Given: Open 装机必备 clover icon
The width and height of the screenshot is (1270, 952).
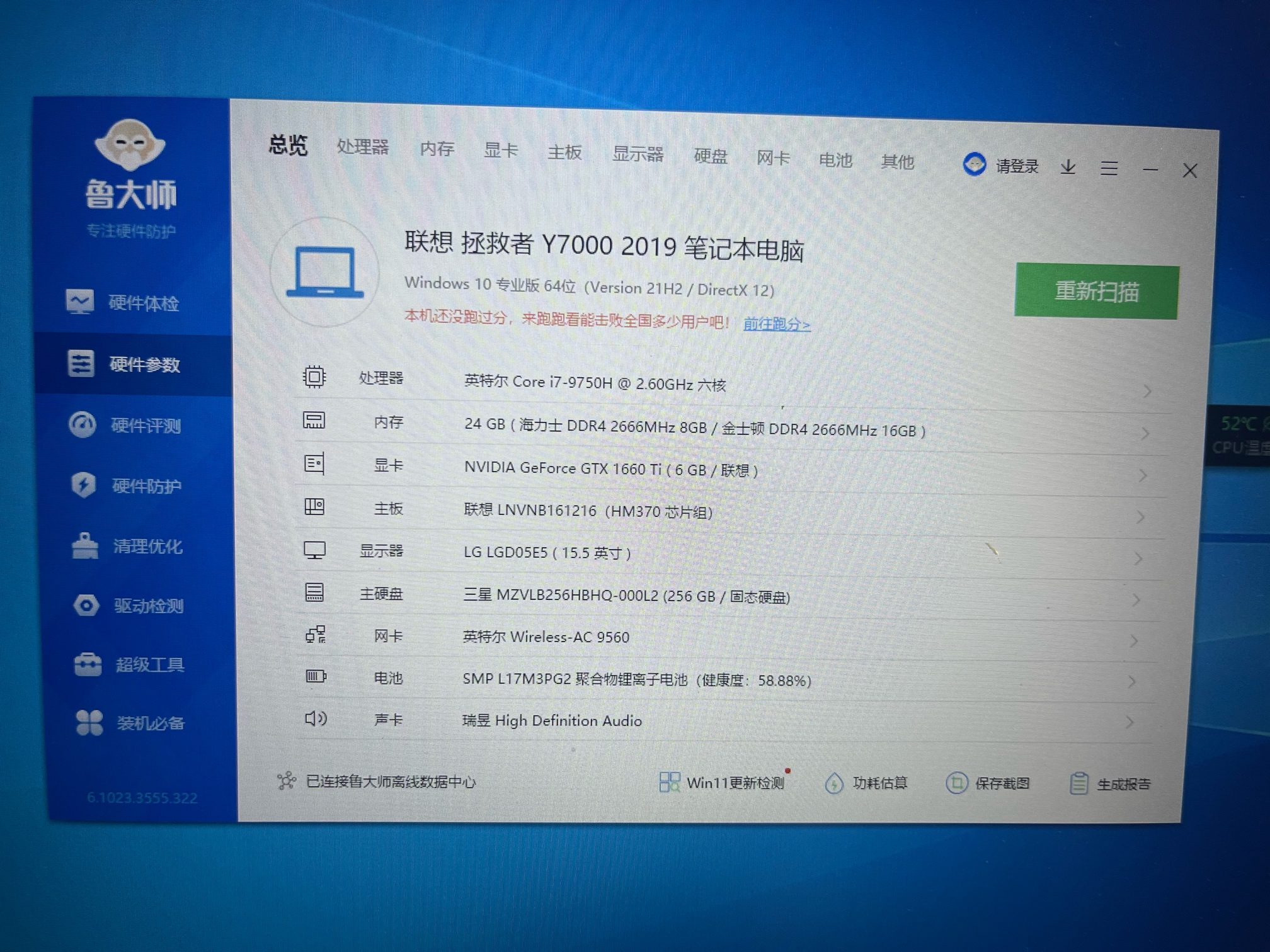Looking at the screenshot, I should click(x=89, y=723).
